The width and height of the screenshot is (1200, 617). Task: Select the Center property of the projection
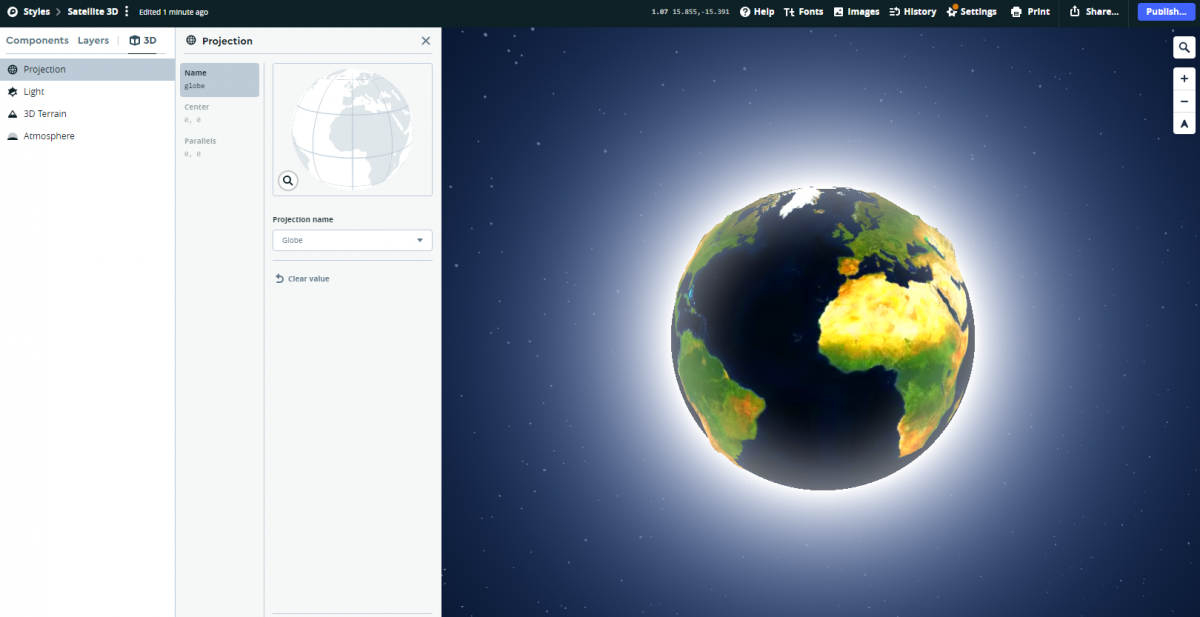point(219,112)
